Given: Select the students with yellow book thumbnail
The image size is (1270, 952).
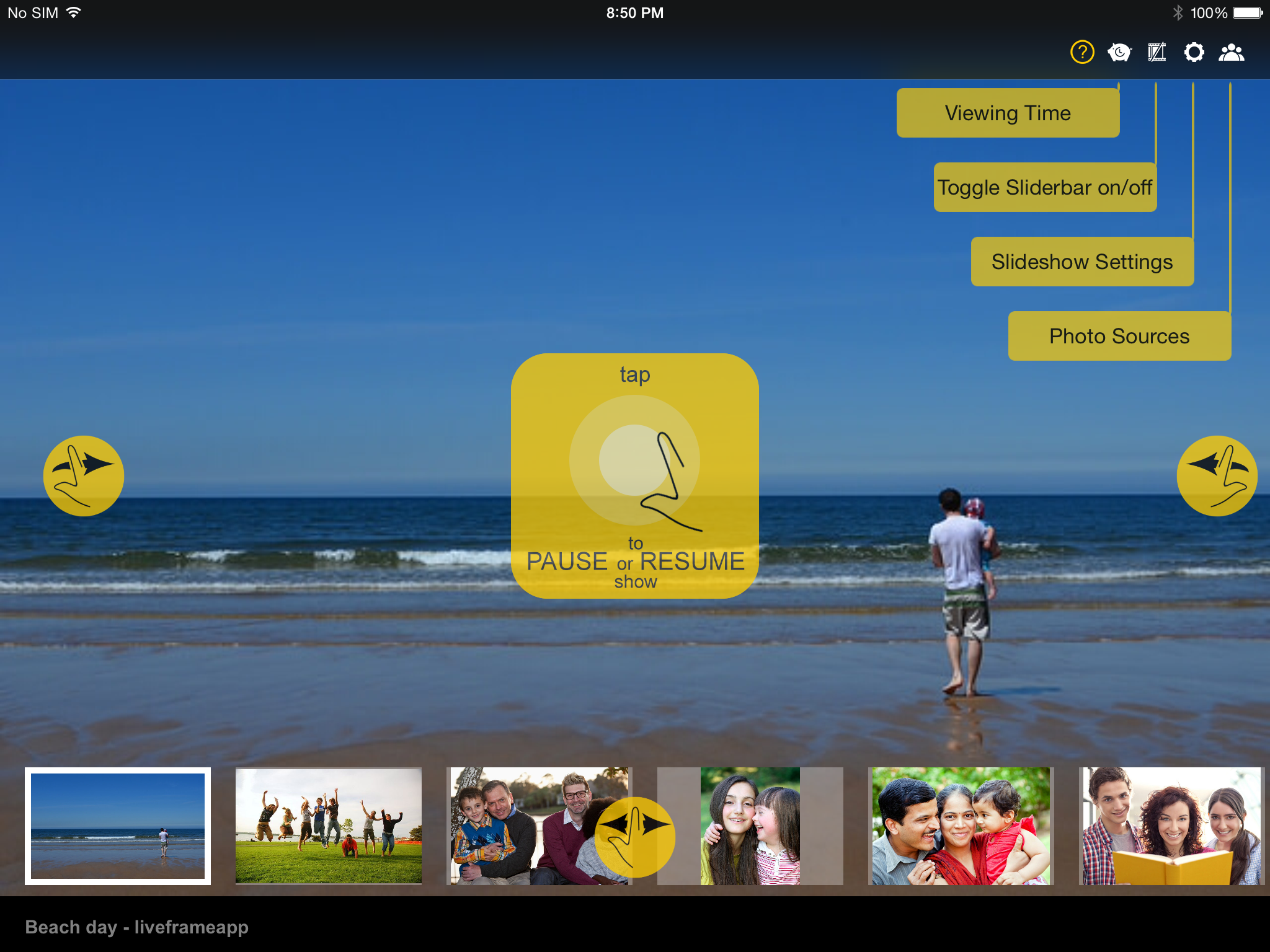Looking at the screenshot, I should [x=1172, y=826].
